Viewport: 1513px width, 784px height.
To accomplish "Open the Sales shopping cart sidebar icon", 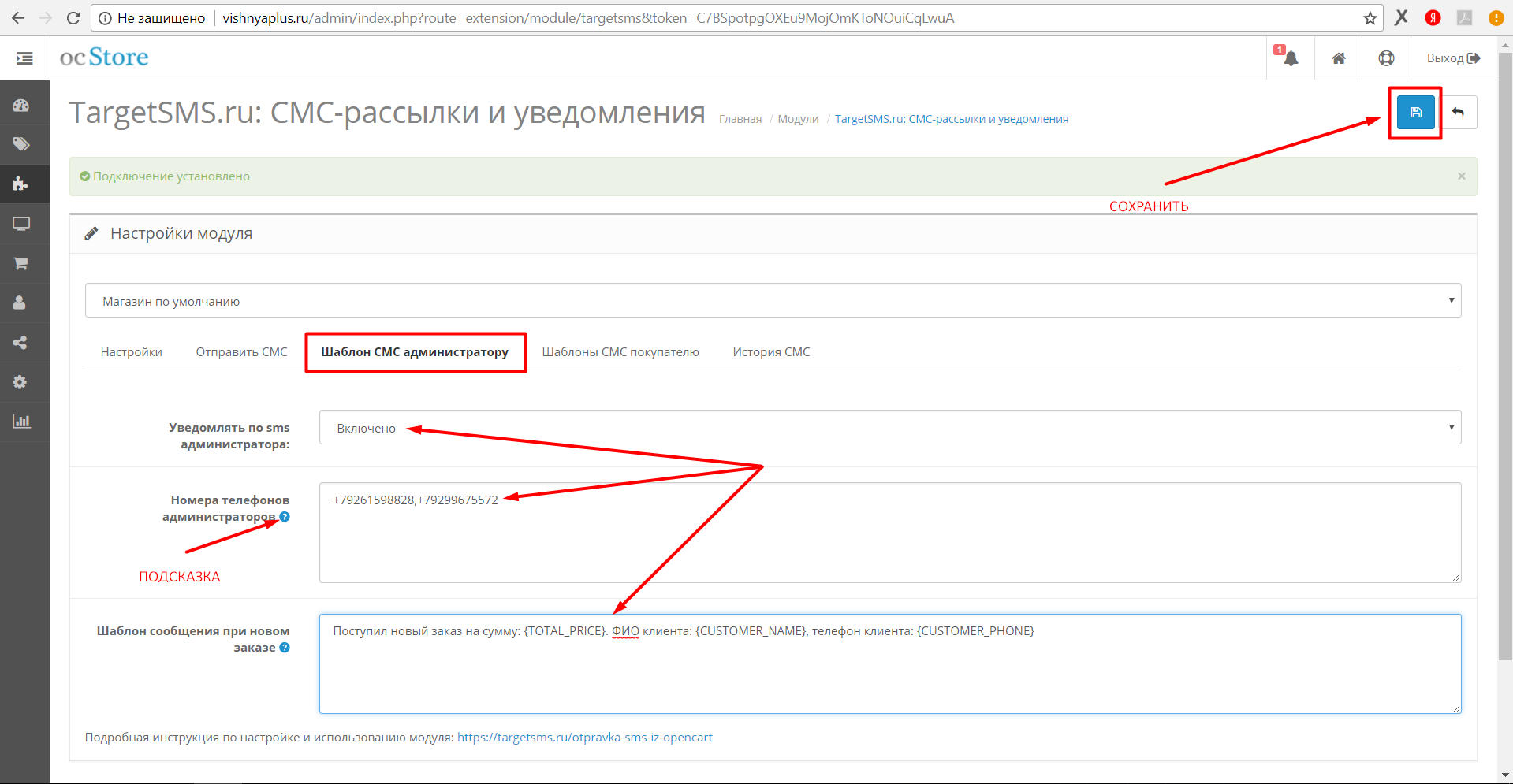I will click(x=20, y=263).
